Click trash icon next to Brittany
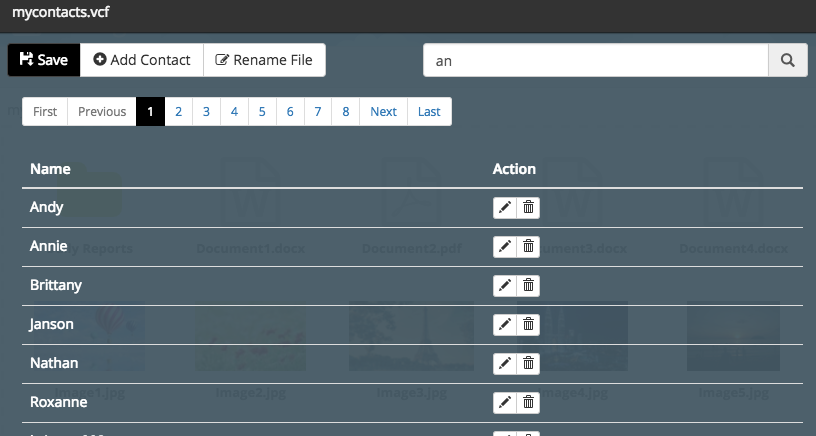This screenshot has width=816, height=436. click(x=529, y=286)
